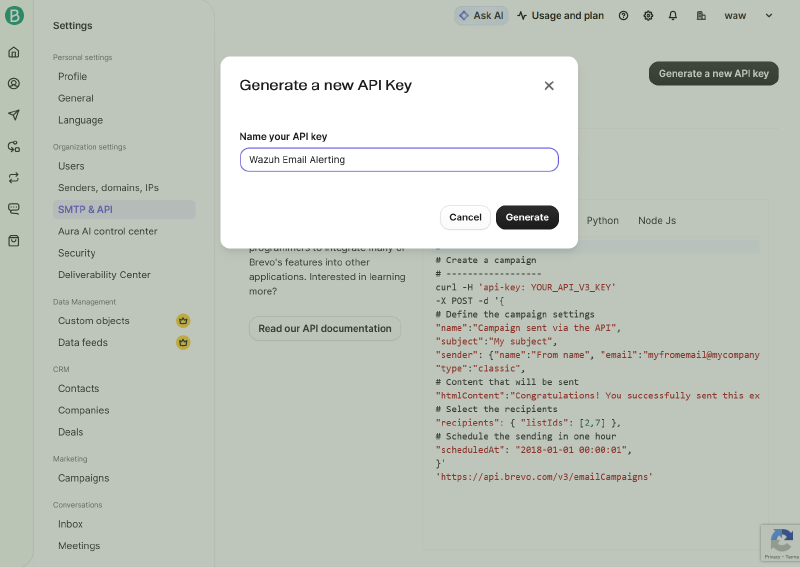Switch to the Node Js code tab
Screen dimensions: 800x567
point(657,220)
